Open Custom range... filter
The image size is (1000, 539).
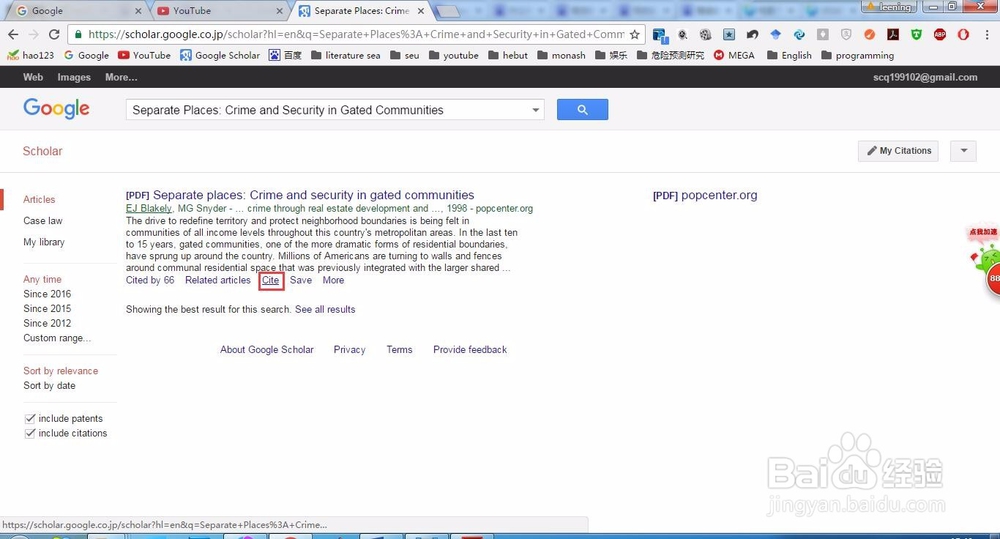click(57, 338)
